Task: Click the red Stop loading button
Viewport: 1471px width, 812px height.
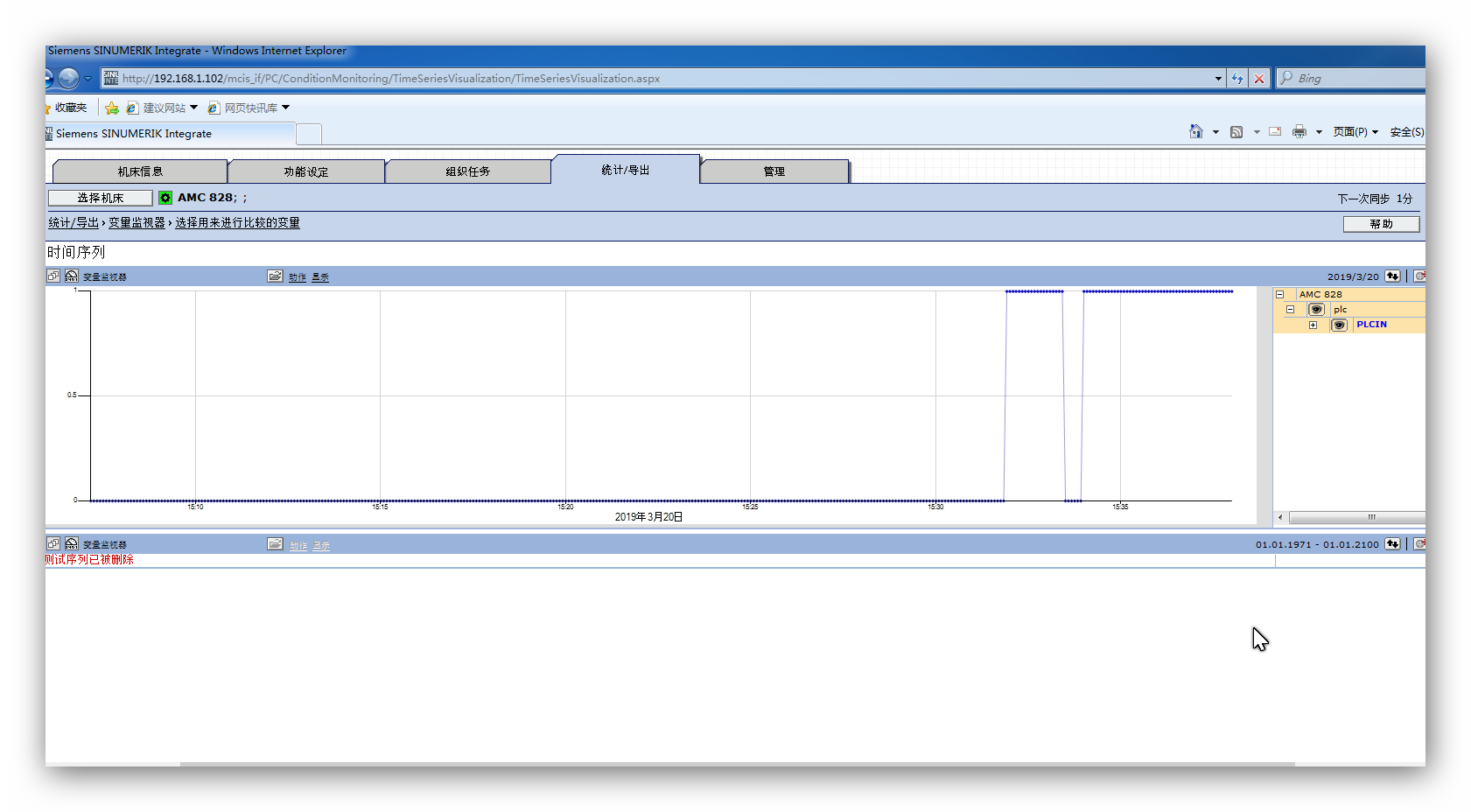Action: pos(1259,78)
